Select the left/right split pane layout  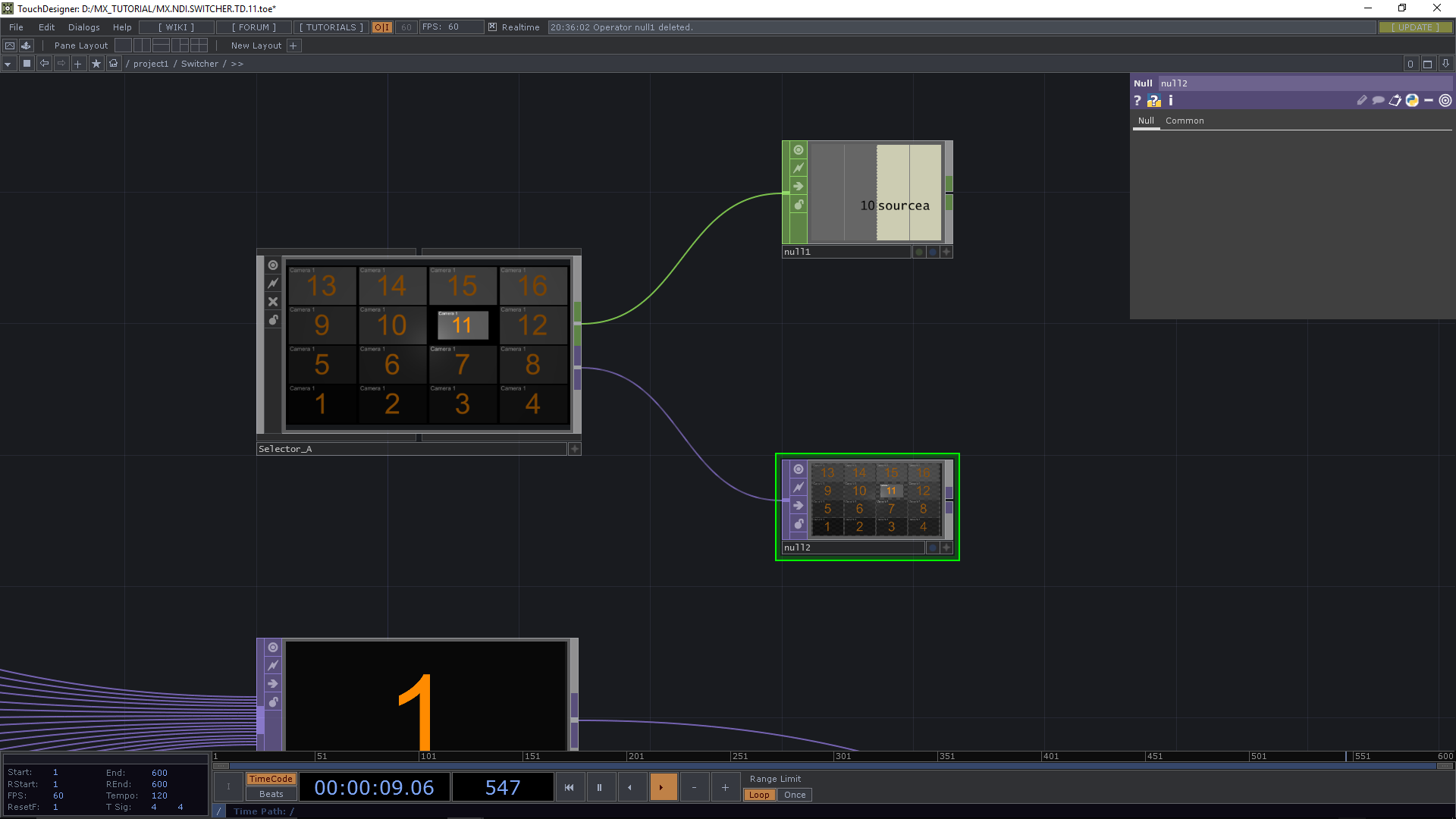[142, 45]
